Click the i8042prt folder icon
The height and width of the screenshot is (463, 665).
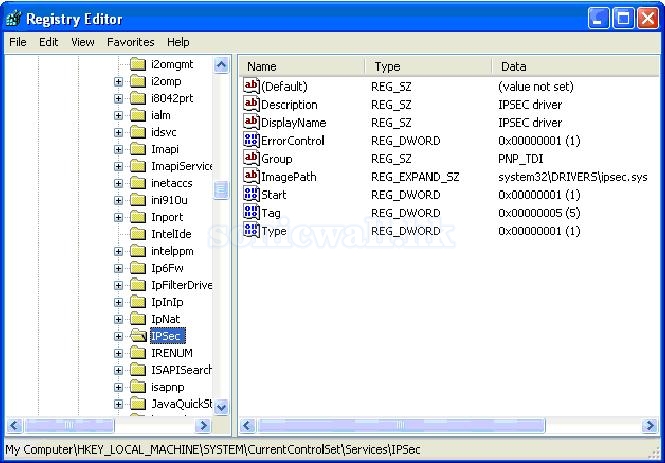point(138,98)
